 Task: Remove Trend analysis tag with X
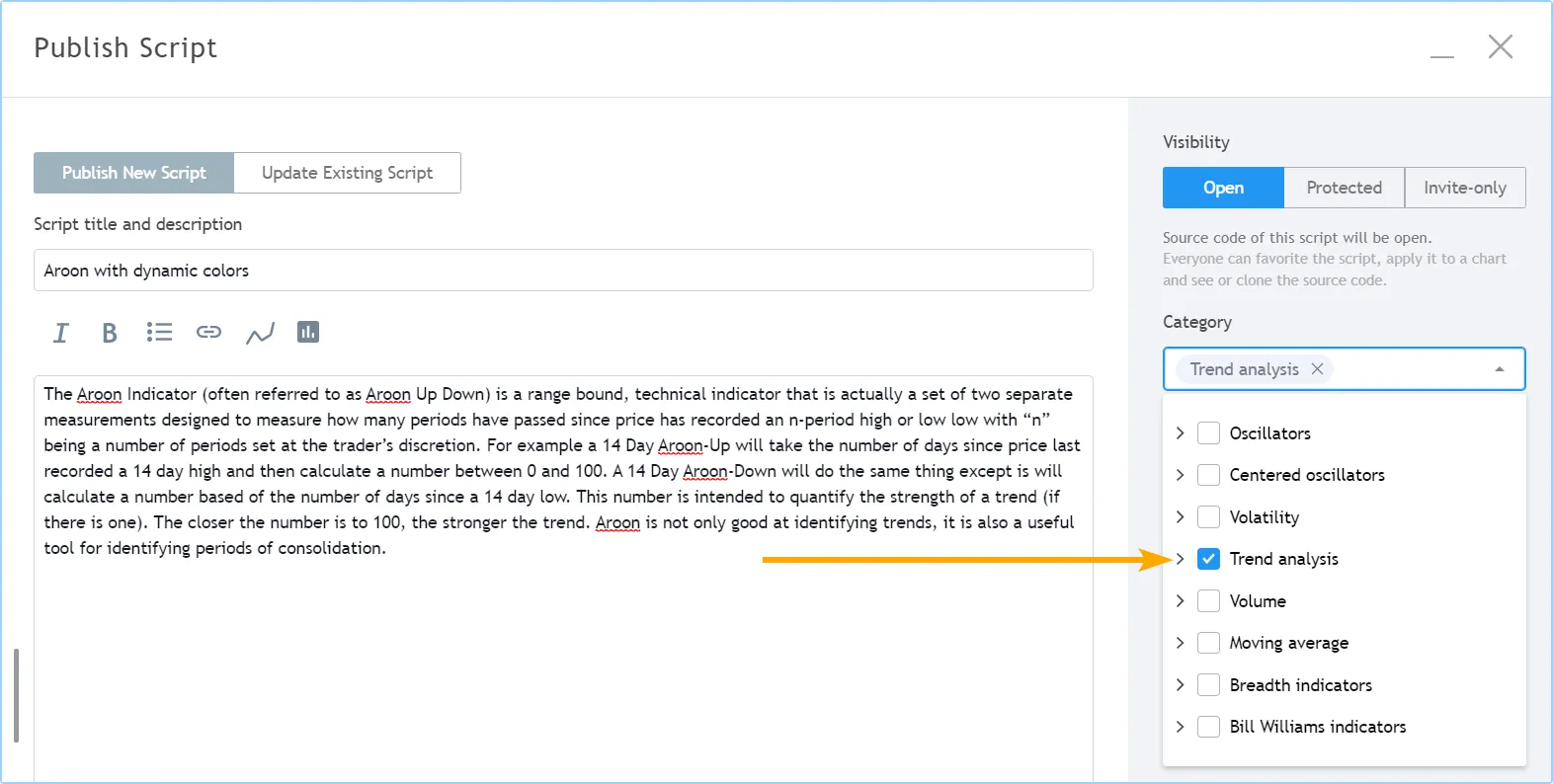[x=1317, y=369]
